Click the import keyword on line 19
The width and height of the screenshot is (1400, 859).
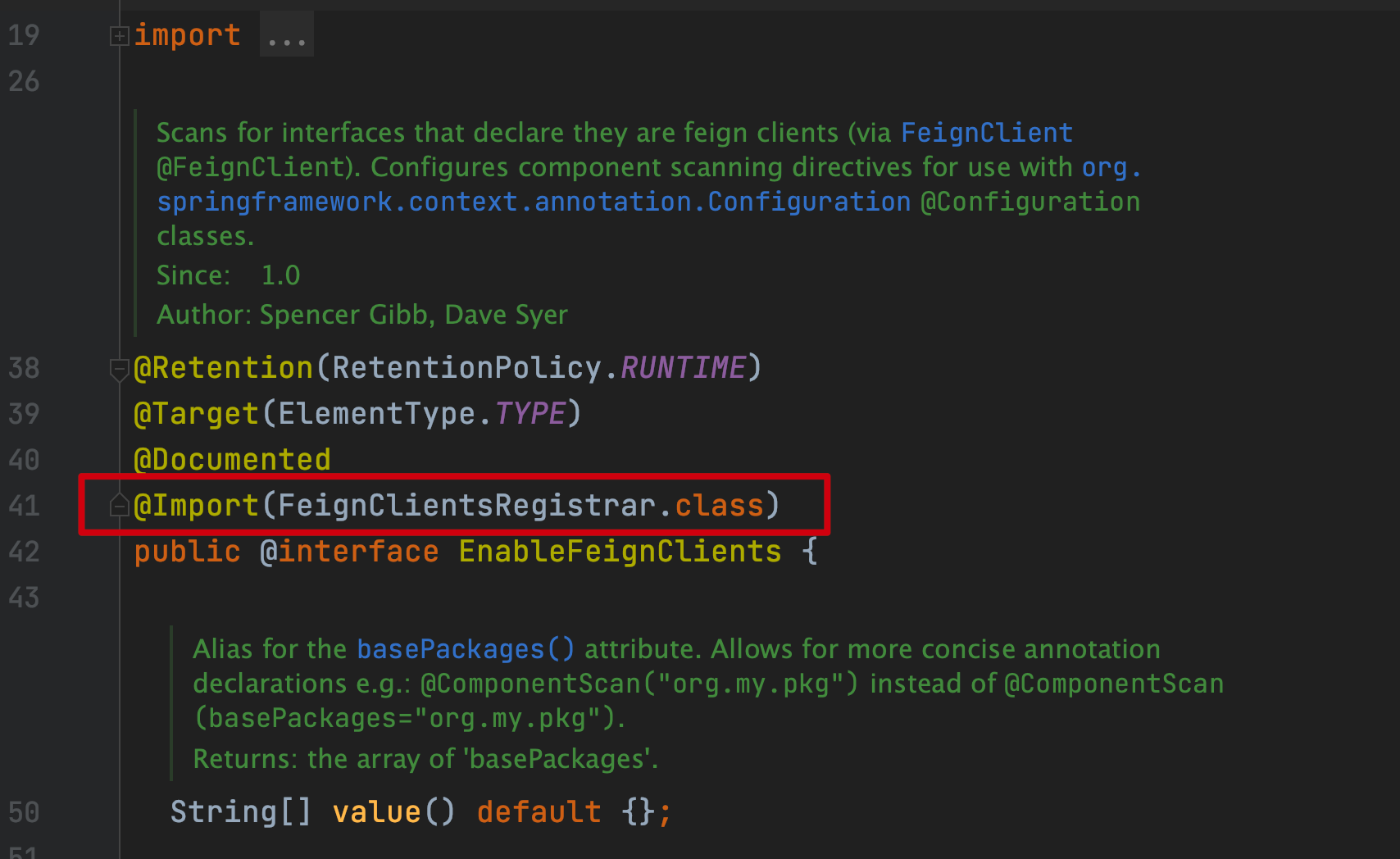coord(188,35)
